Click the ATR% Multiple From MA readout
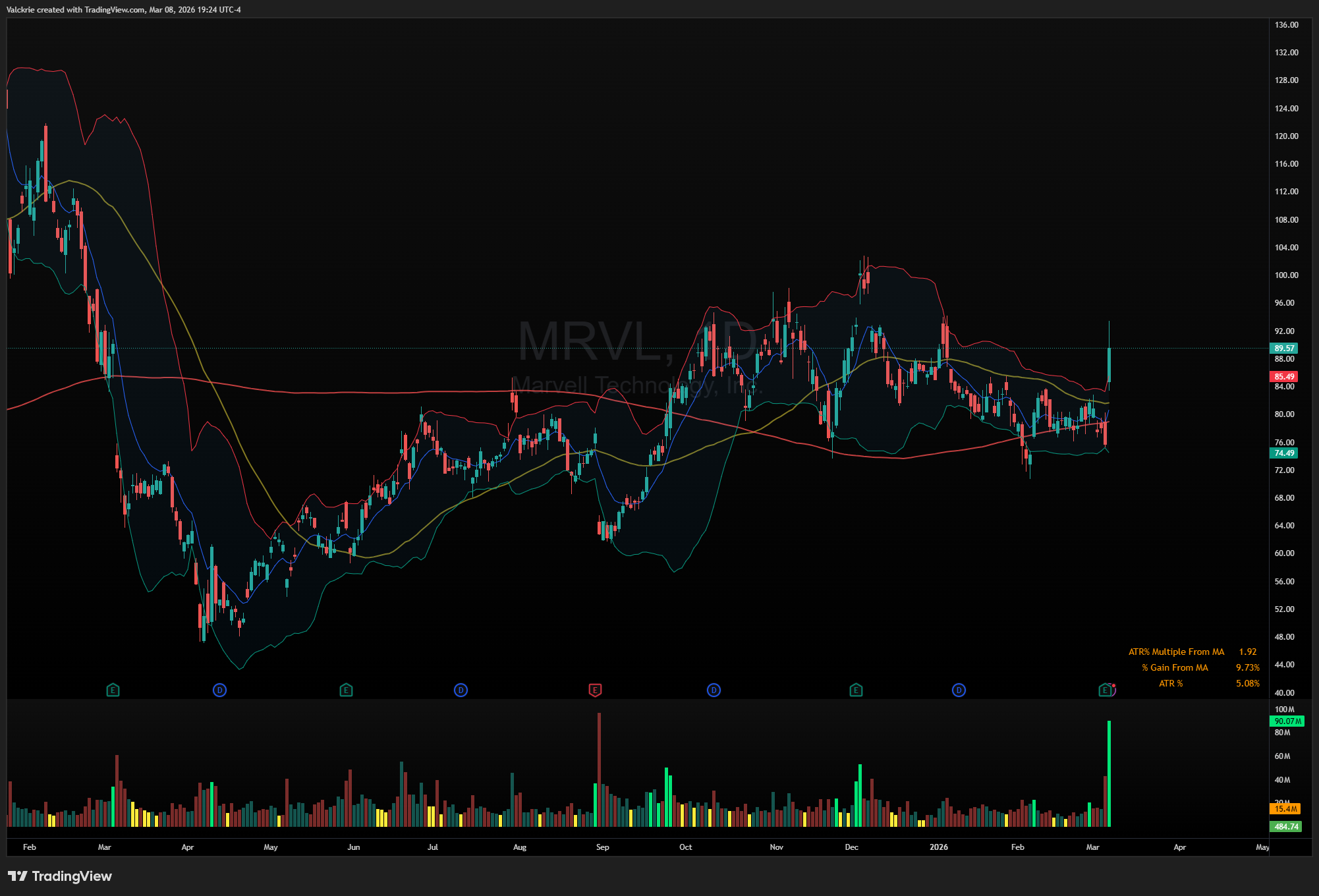This screenshot has width=1319, height=896. (1176, 652)
